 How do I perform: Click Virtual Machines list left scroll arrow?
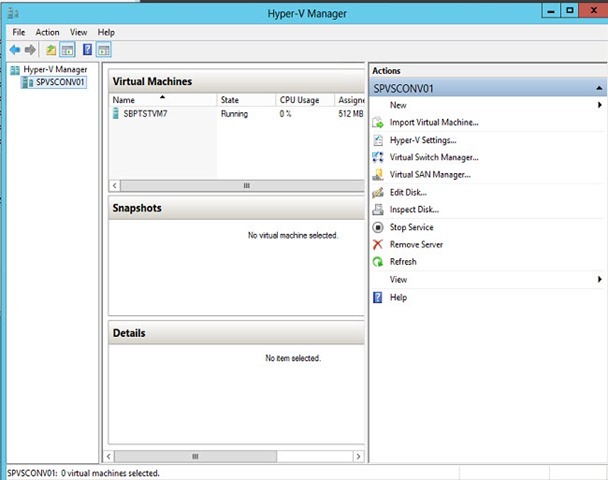click(115, 186)
